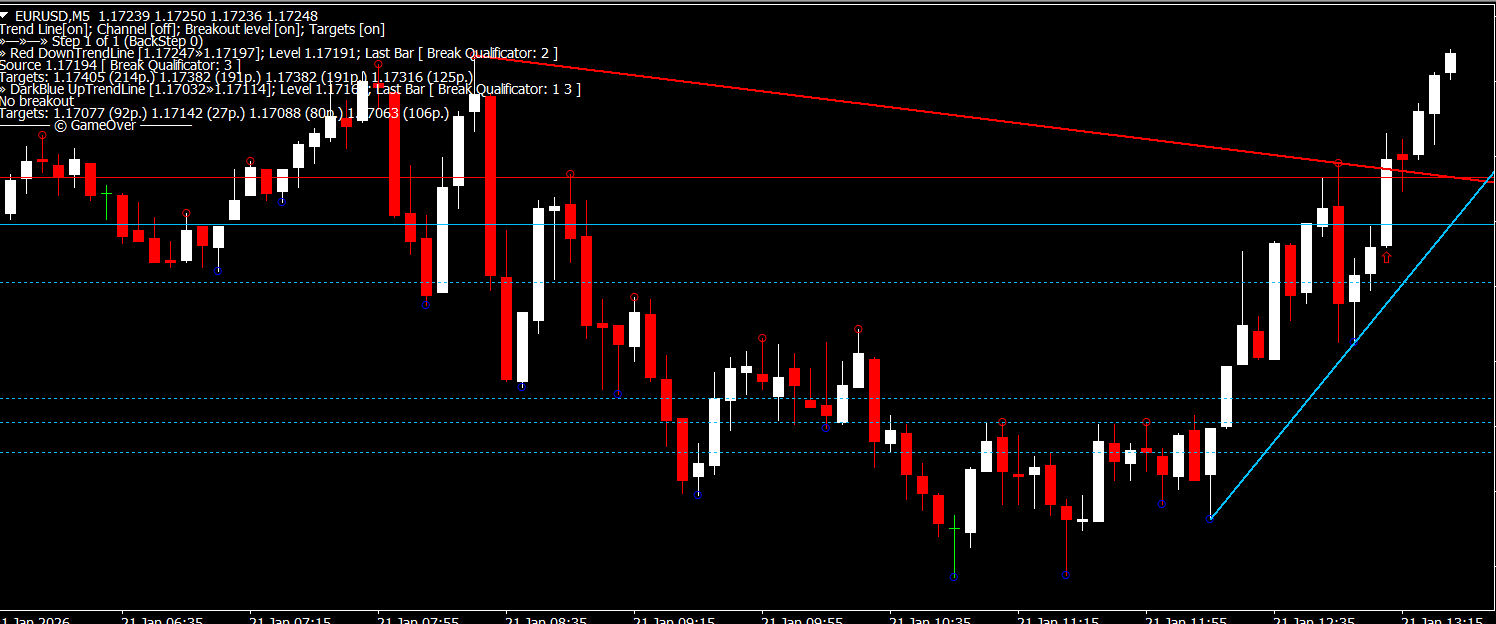Select the green doji candle near 06:35

[x=106, y=200]
